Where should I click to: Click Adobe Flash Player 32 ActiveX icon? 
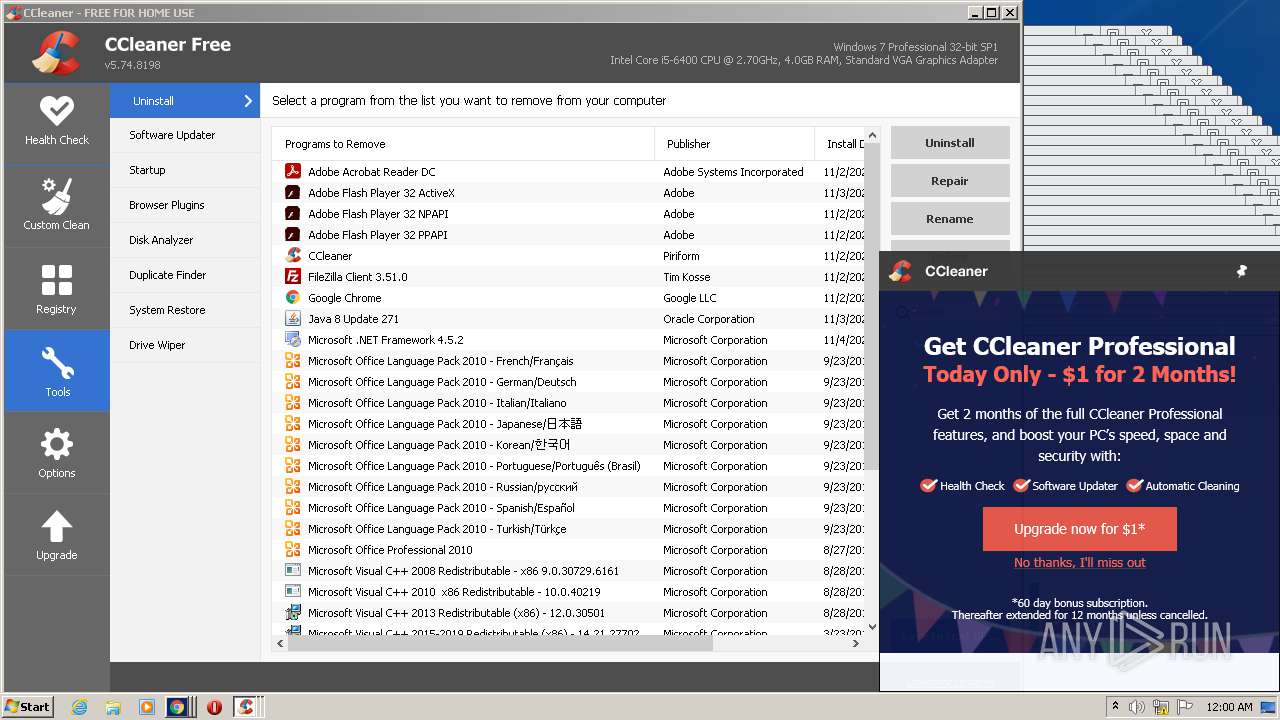(293, 192)
